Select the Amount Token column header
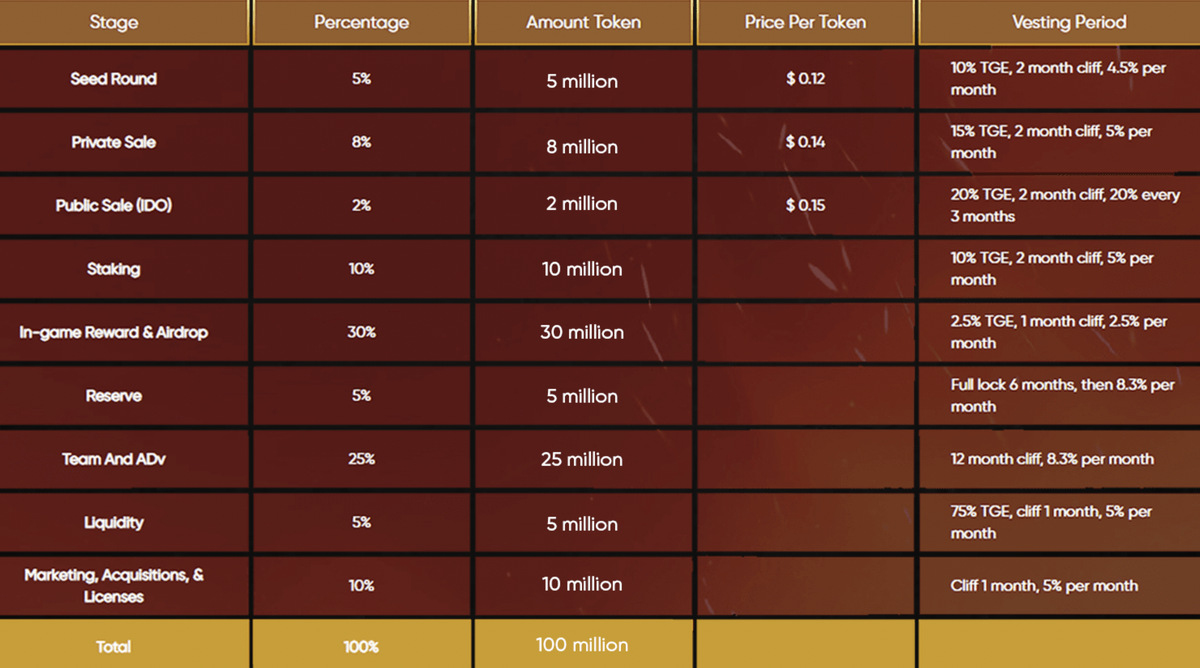Image resolution: width=1200 pixels, height=668 pixels. [582, 22]
